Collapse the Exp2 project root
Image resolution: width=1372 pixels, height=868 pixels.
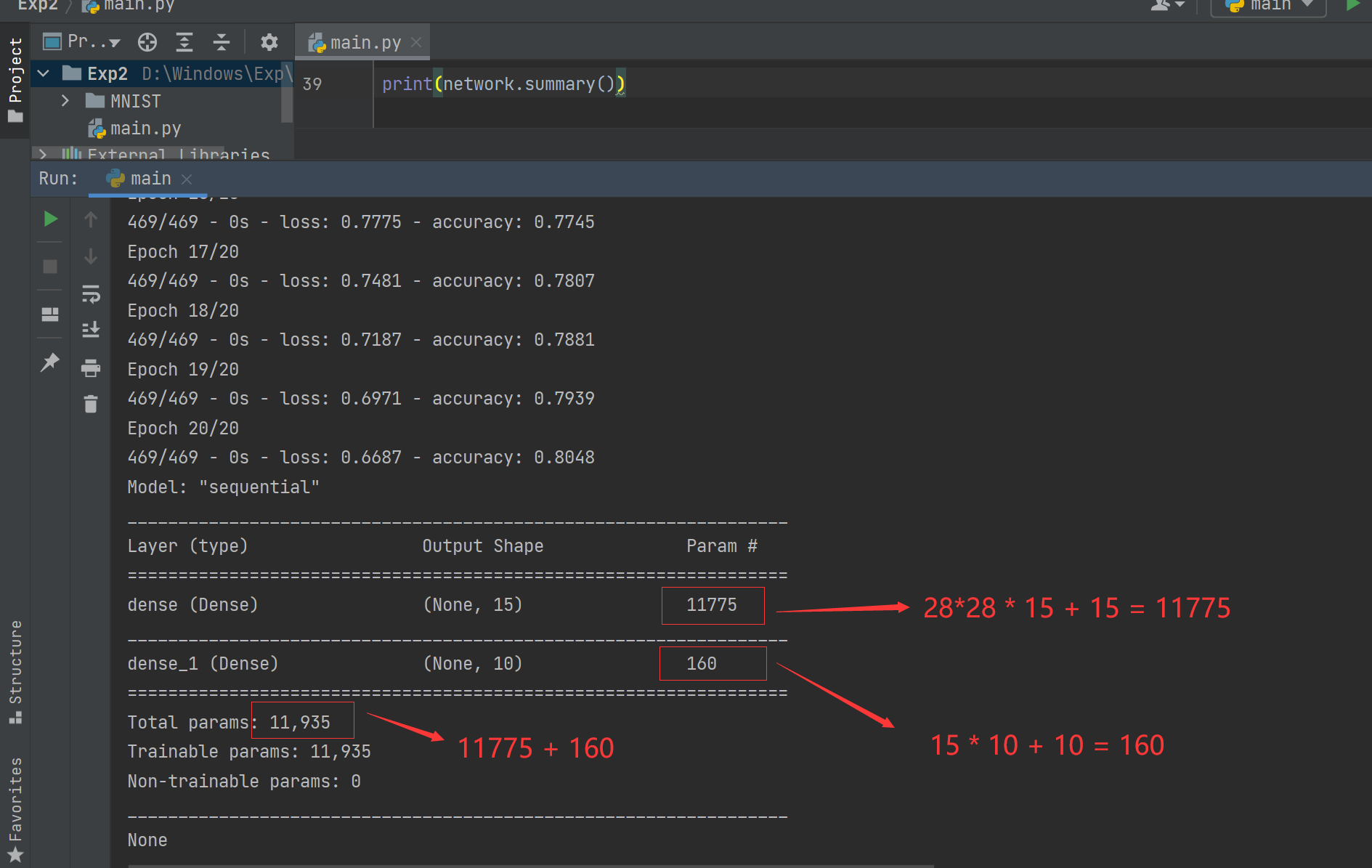click(44, 73)
